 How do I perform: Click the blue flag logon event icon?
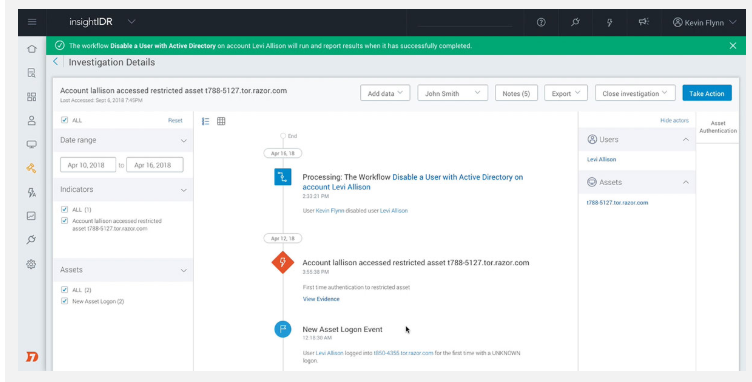(x=283, y=329)
